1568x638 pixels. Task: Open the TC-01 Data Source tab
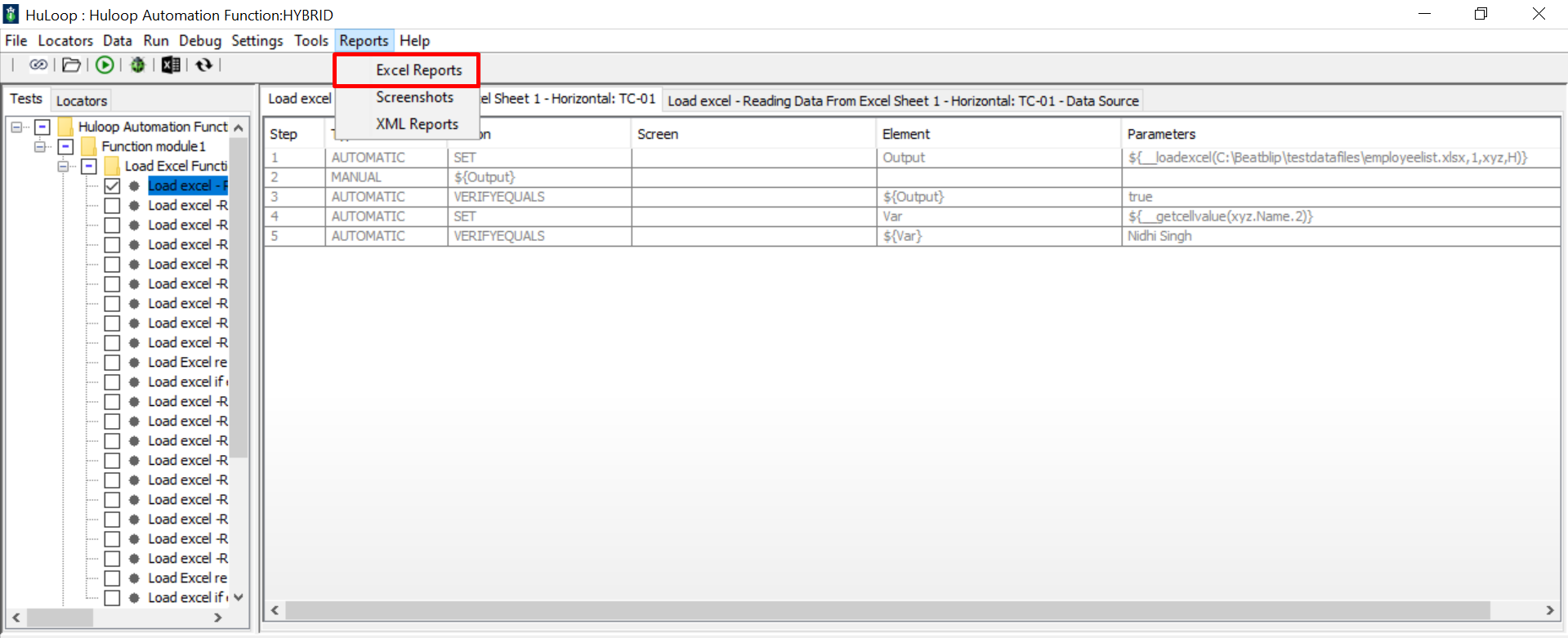click(x=902, y=100)
